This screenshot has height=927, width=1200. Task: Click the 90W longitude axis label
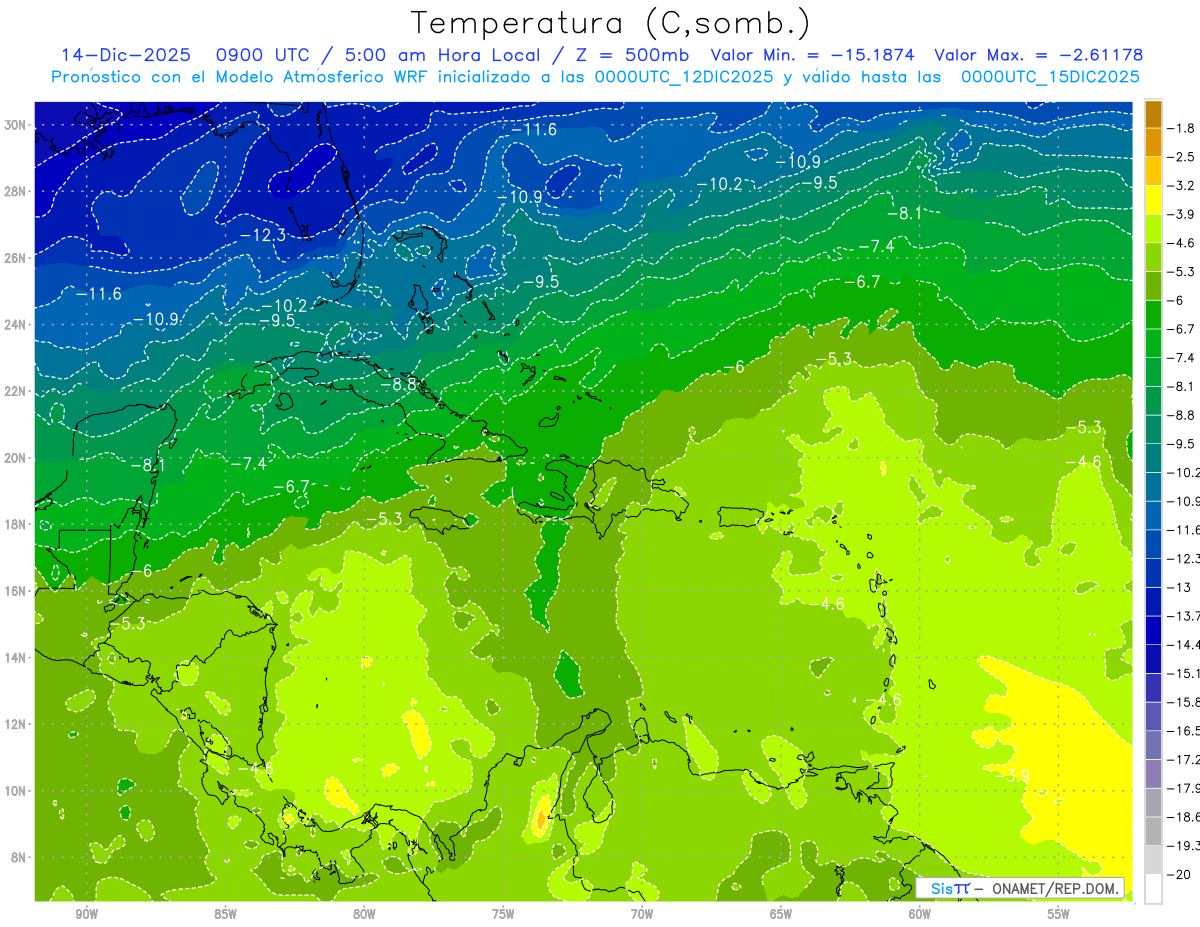[86, 914]
